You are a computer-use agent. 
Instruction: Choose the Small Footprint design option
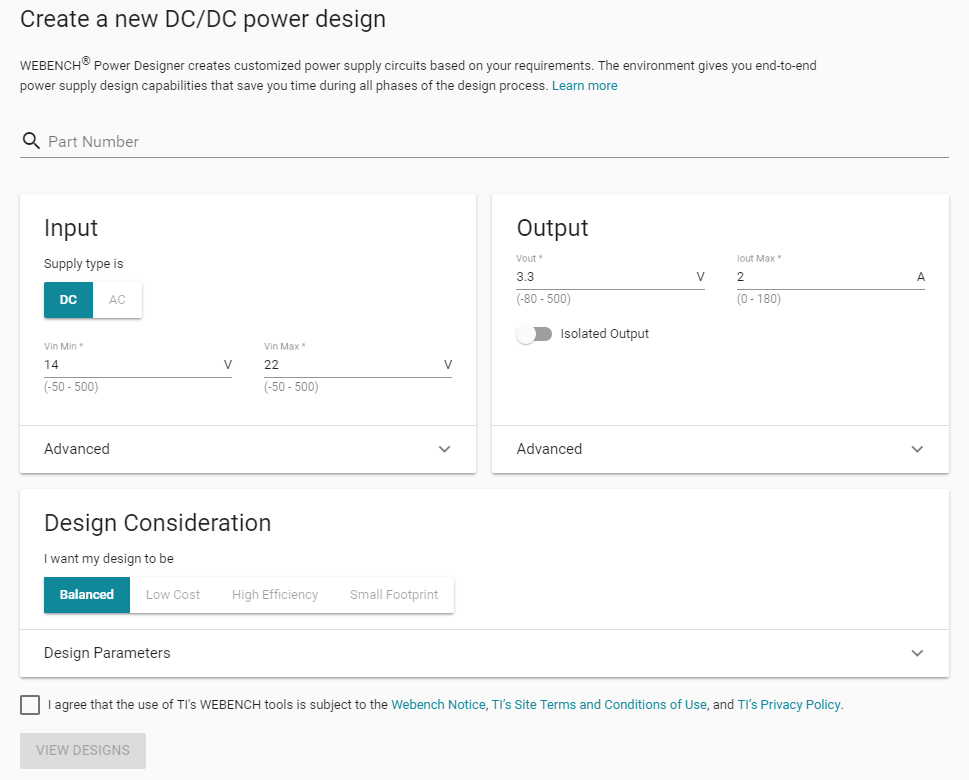click(394, 594)
